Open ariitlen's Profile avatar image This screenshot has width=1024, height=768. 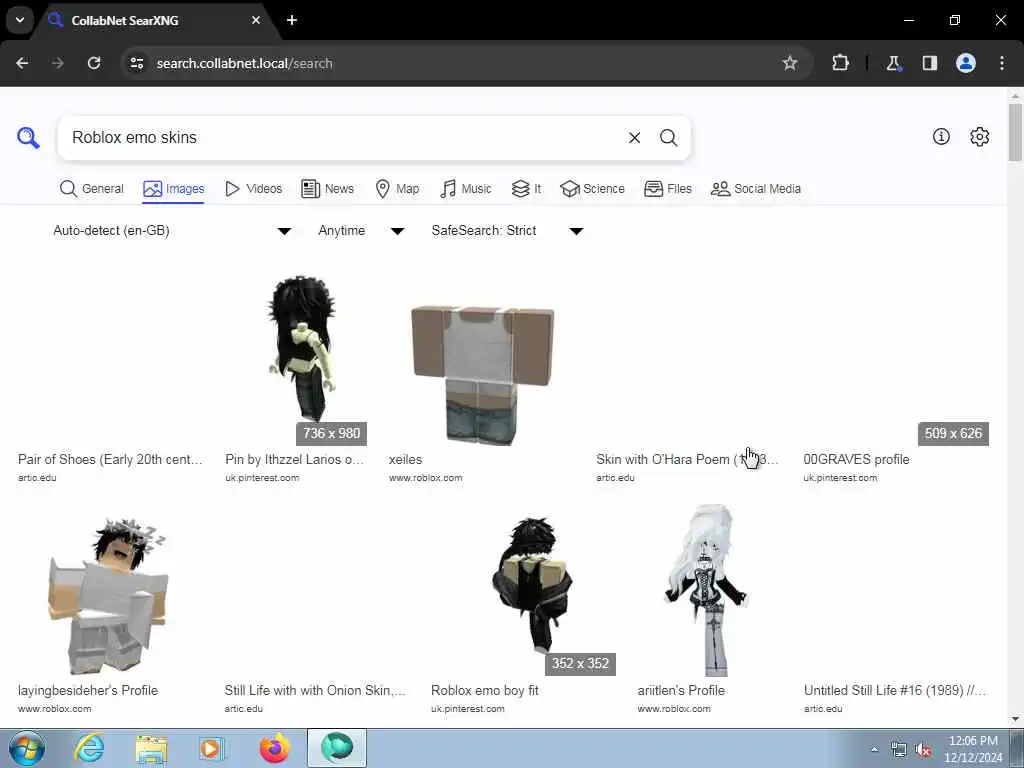705,590
